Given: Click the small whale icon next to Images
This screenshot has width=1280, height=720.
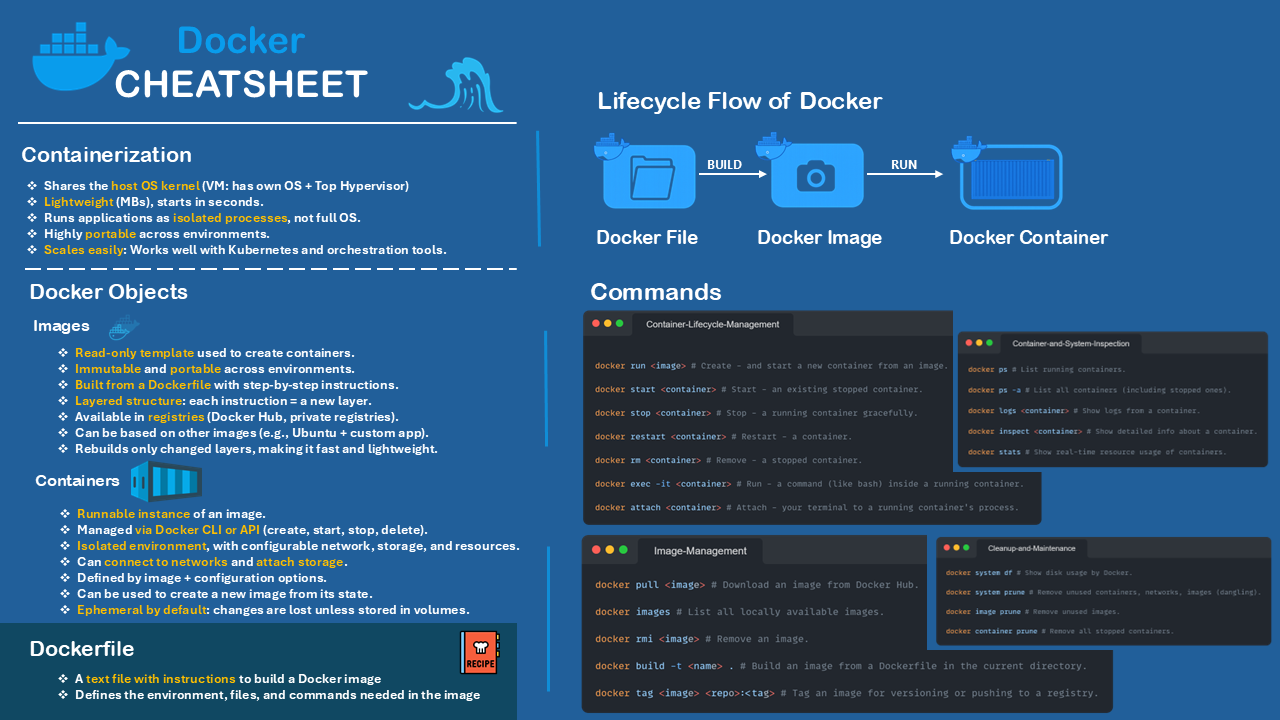Looking at the screenshot, I should tap(123, 327).
